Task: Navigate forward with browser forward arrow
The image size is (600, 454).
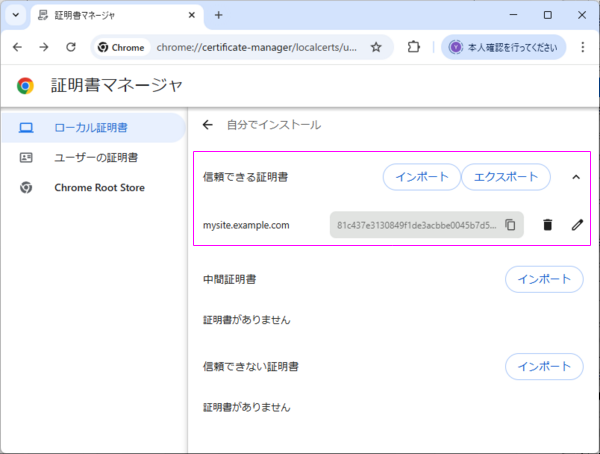Action: click(44, 47)
